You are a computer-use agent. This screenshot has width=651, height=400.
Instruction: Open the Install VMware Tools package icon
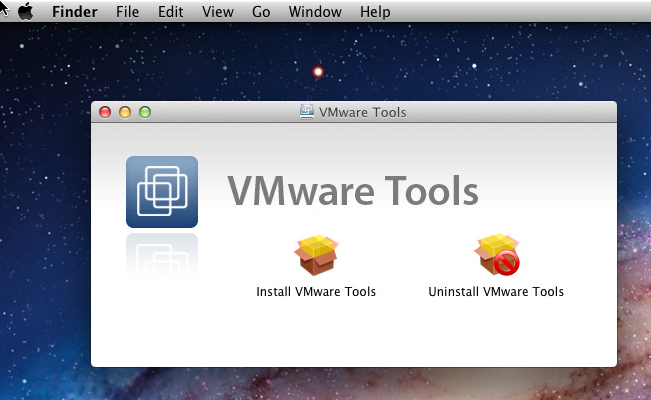(x=316, y=255)
